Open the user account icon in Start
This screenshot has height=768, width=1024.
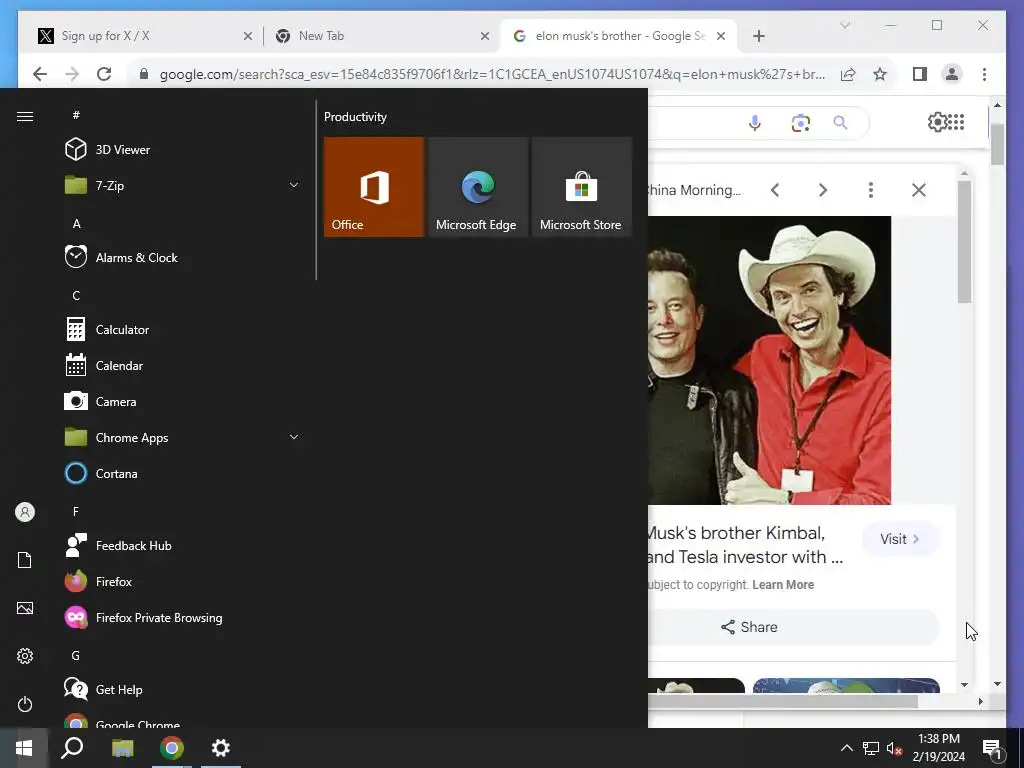[x=25, y=512]
